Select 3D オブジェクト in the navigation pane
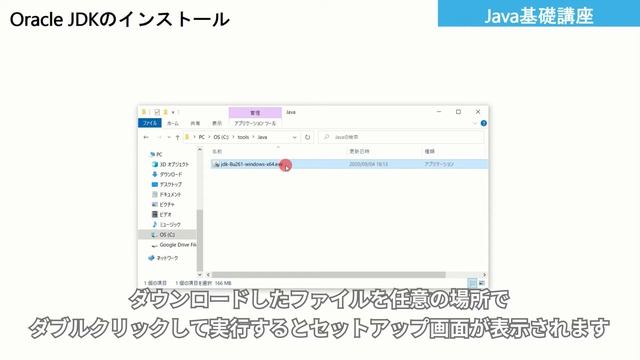Screen dimensions: 640x360 [170, 164]
